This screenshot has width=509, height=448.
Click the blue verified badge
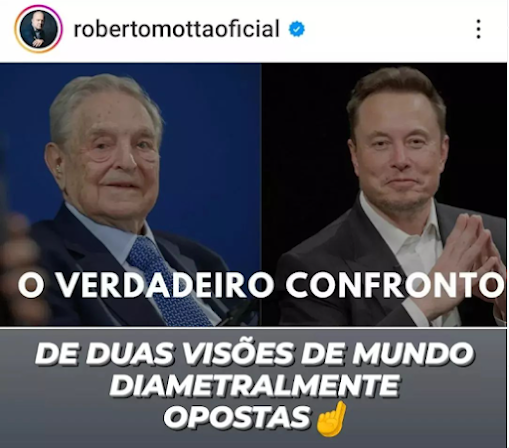pyautogui.click(x=296, y=29)
